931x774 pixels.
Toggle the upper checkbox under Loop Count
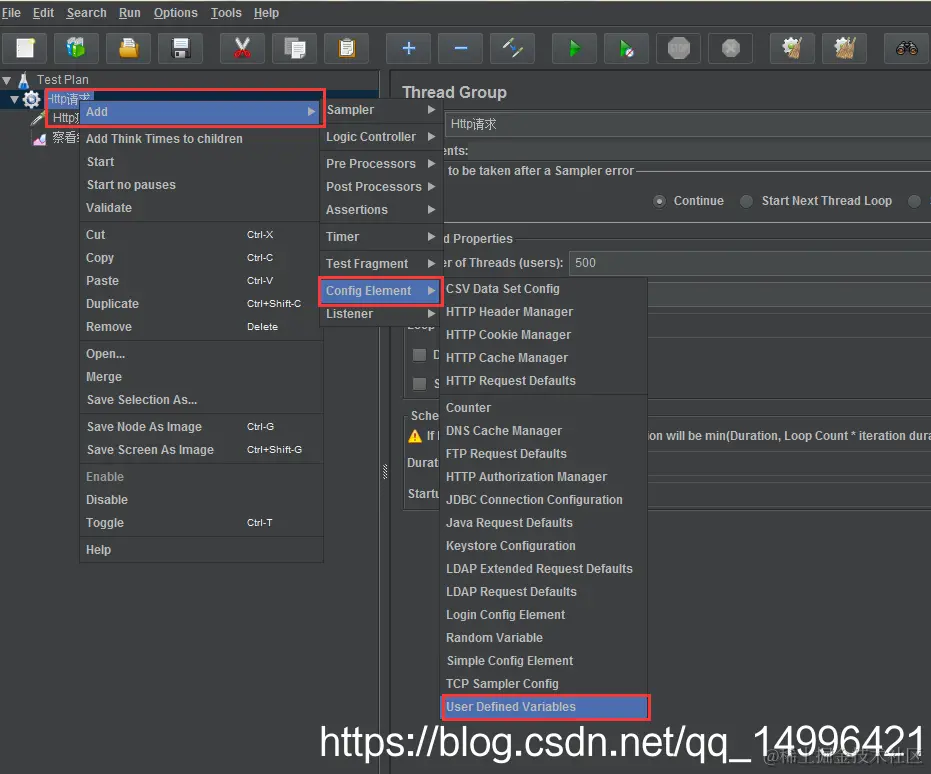point(419,355)
